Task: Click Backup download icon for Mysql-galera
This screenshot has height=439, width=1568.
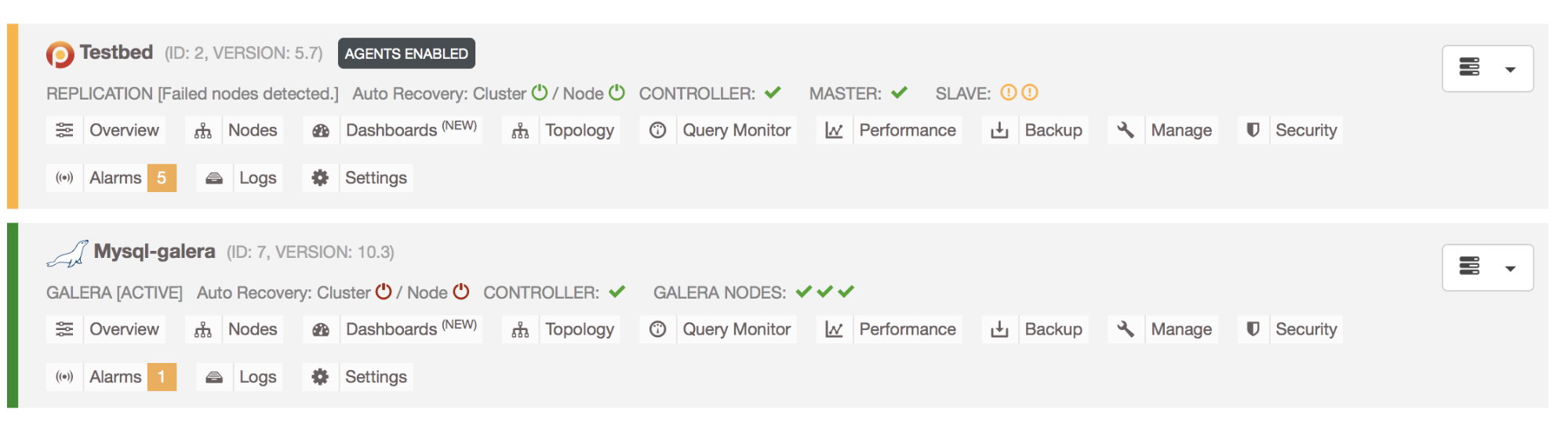Action: point(999,330)
